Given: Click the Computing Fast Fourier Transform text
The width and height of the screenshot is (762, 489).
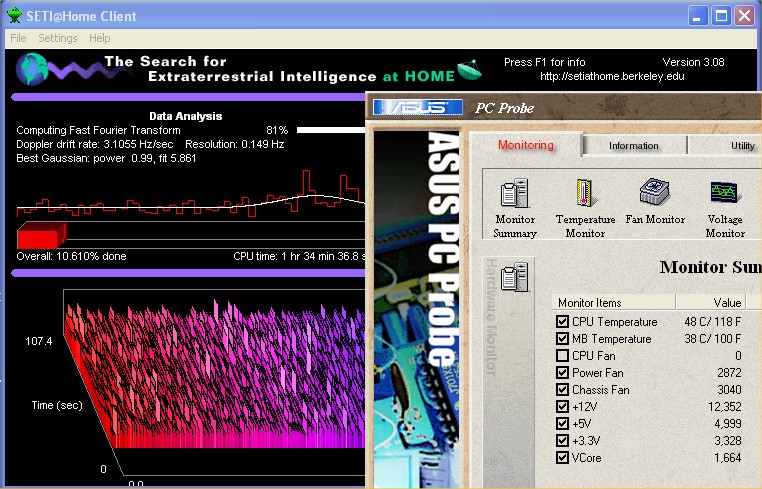Looking at the screenshot, I should click(x=98, y=130).
